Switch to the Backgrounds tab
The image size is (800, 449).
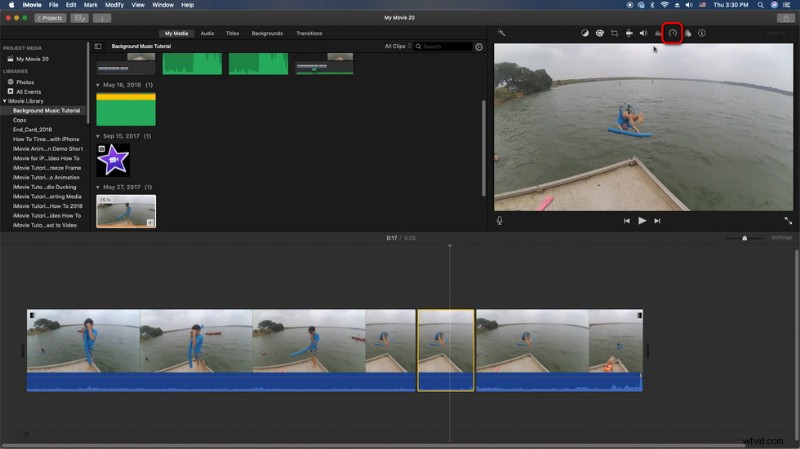pyautogui.click(x=267, y=33)
